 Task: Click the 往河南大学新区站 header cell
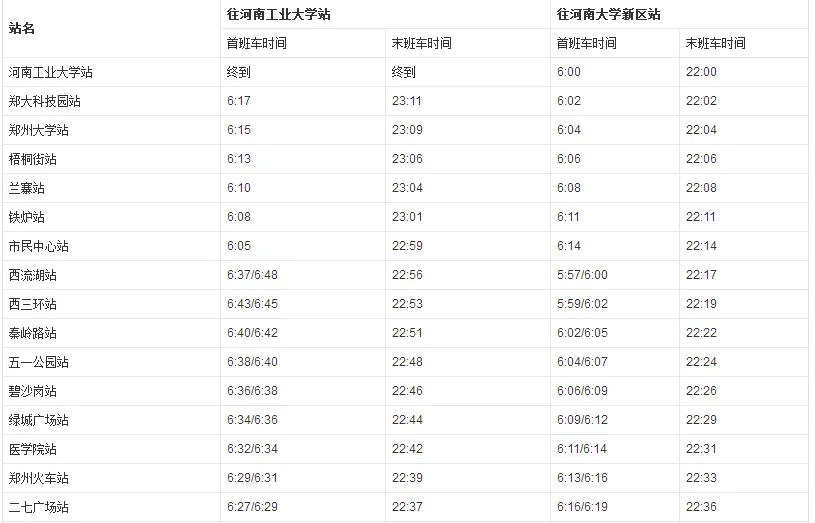tap(608, 15)
